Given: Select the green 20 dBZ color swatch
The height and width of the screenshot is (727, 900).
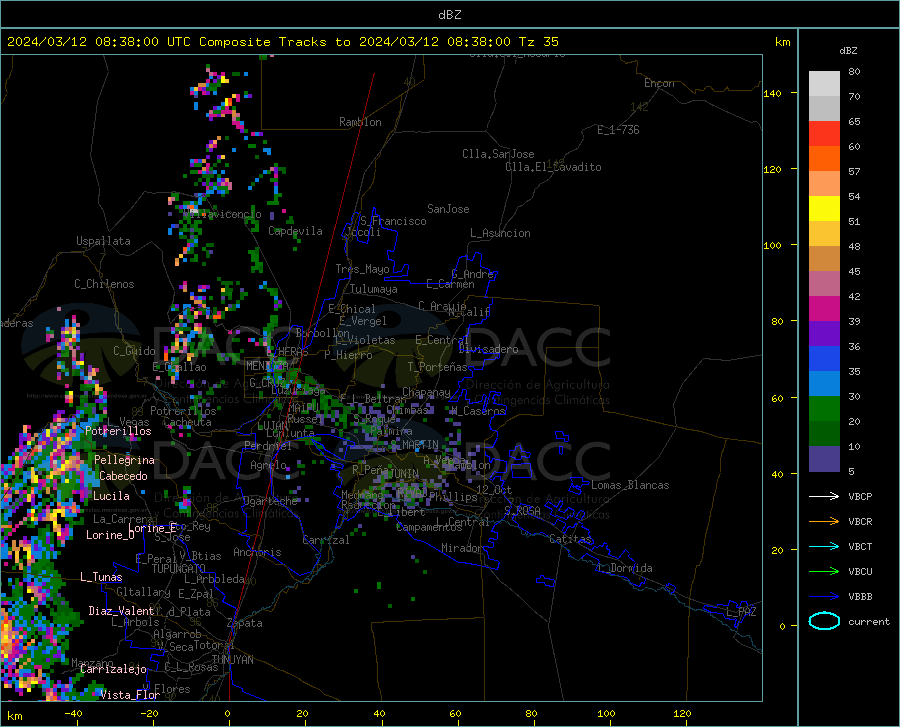Looking at the screenshot, I should [x=824, y=409].
